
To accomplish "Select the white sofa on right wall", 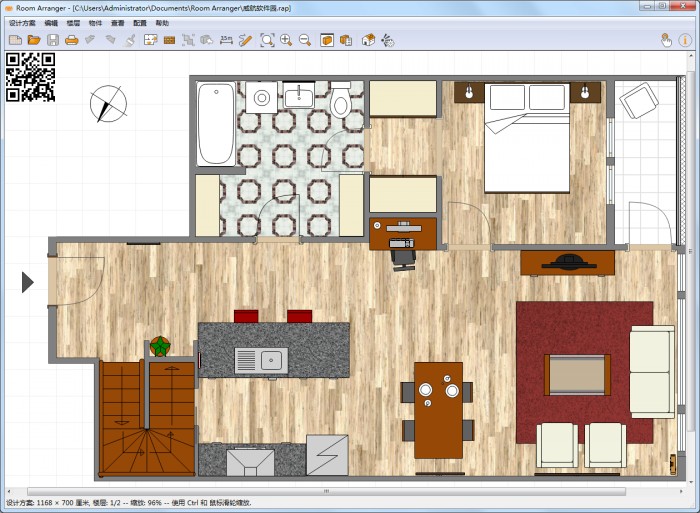I will tap(652, 372).
